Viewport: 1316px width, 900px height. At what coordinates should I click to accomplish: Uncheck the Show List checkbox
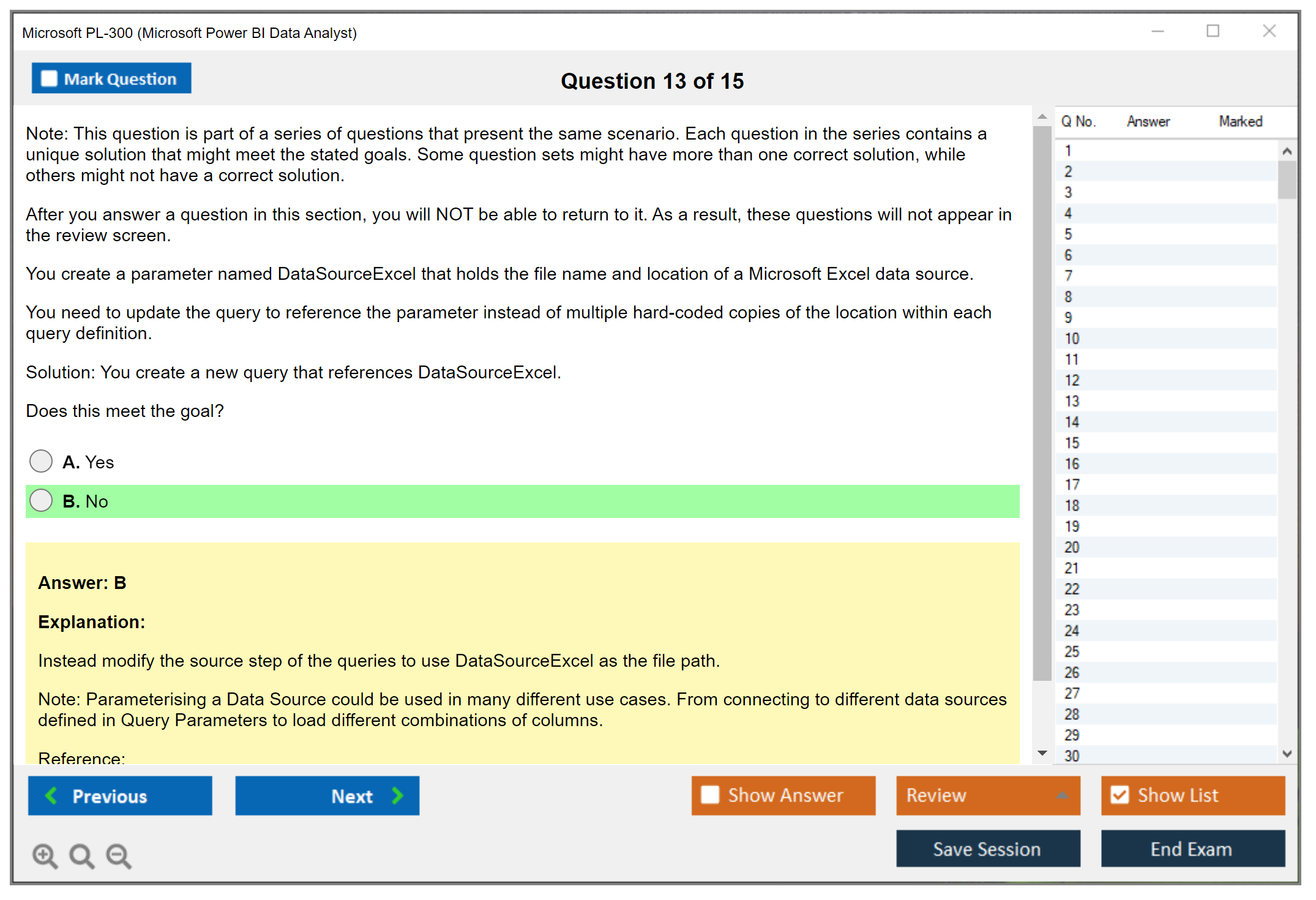click(1120, 795)
